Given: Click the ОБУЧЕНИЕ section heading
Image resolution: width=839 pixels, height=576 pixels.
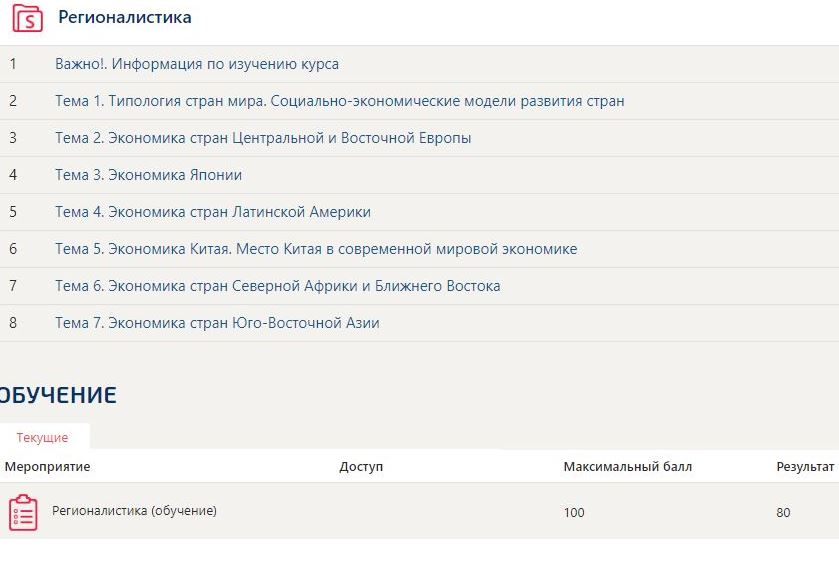Looking at the screenshot, I should tap(58, 395).
